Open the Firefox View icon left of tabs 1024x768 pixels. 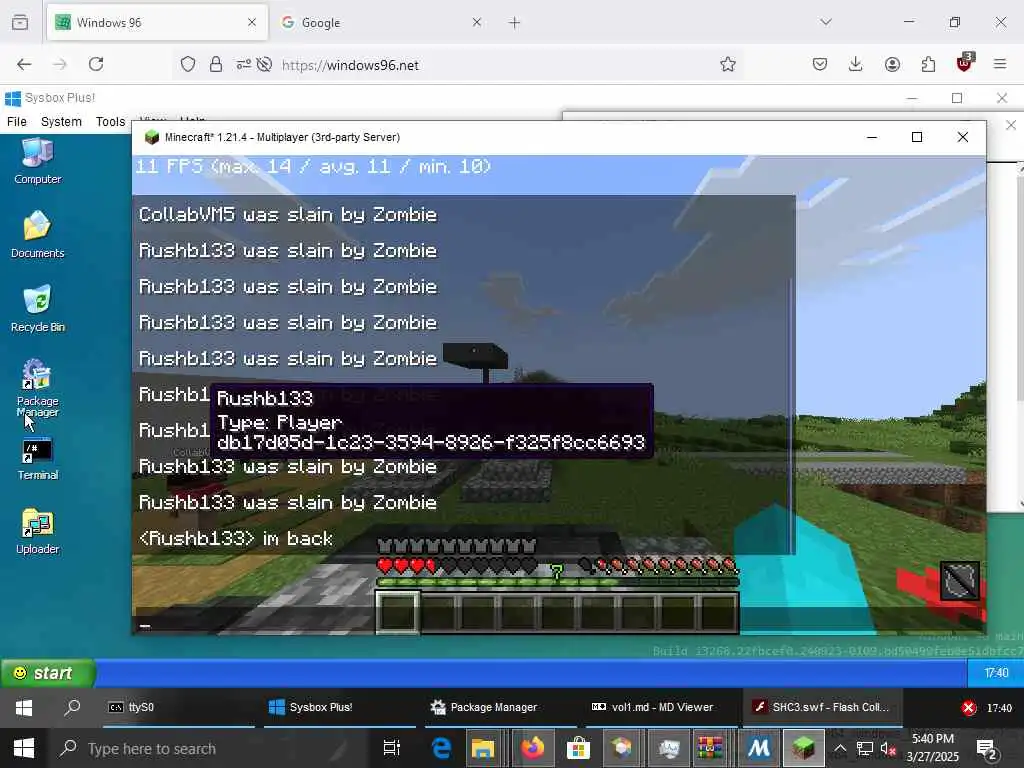tap(20, 23)
